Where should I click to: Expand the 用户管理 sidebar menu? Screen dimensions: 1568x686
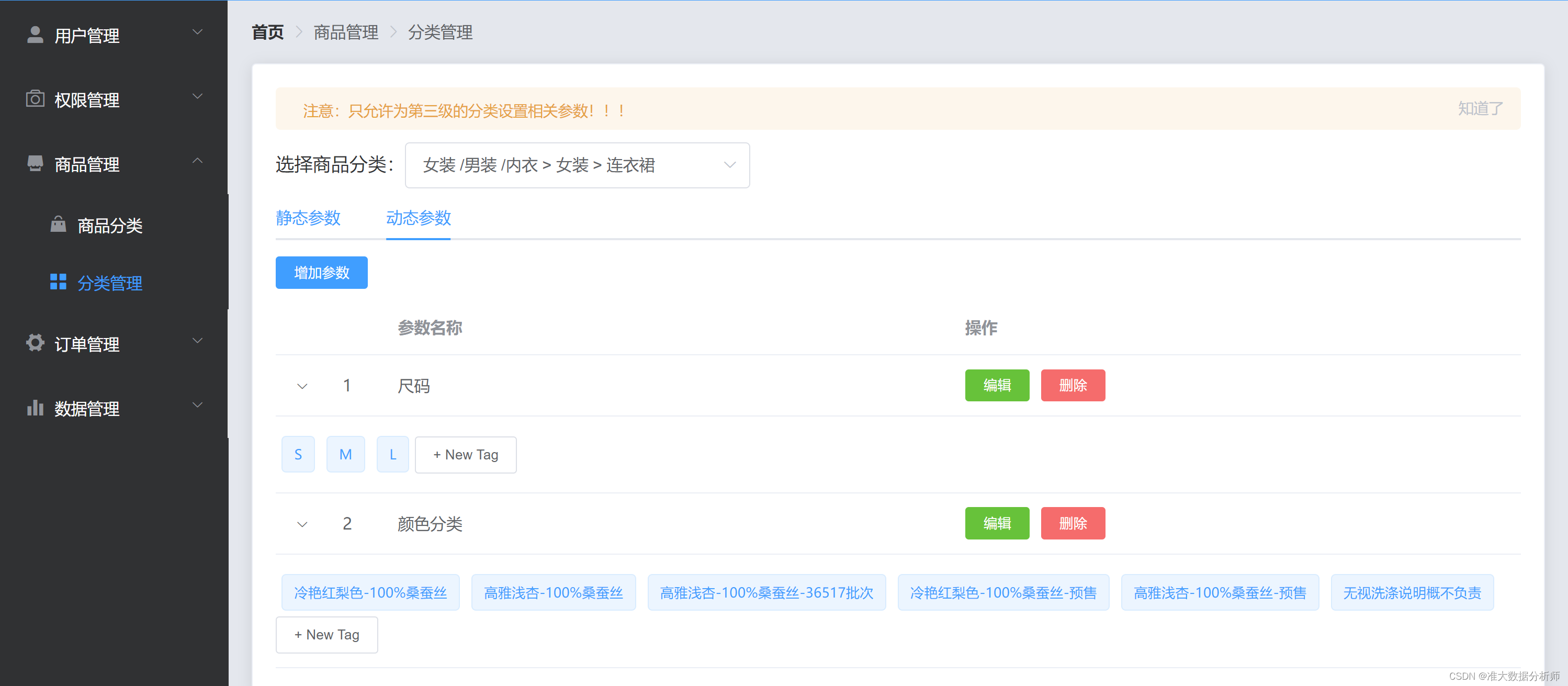pyautogui.click(x=197, y=31)
